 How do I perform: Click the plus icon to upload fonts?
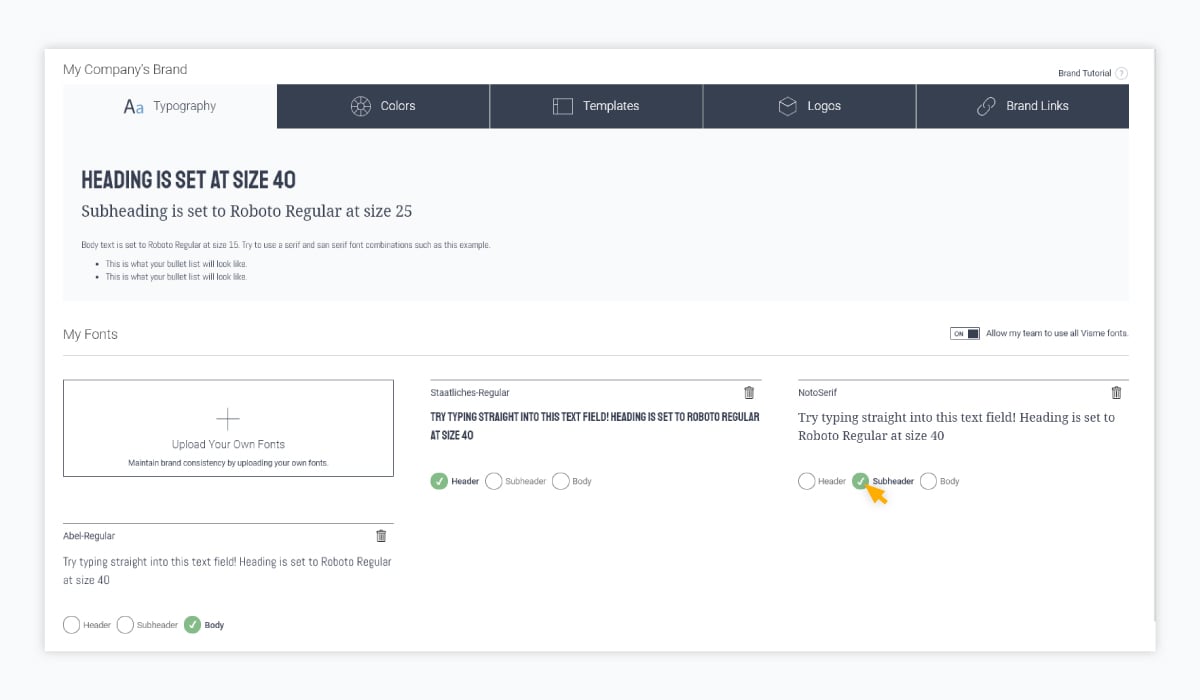click(x=228, y=419)
